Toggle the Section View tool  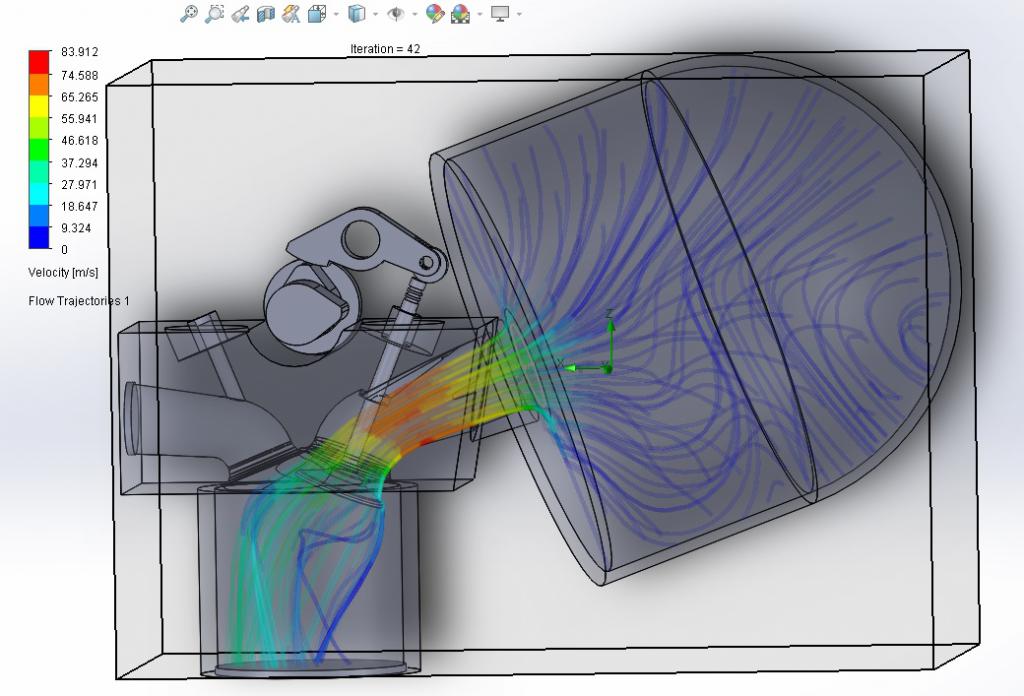(265, 14)
